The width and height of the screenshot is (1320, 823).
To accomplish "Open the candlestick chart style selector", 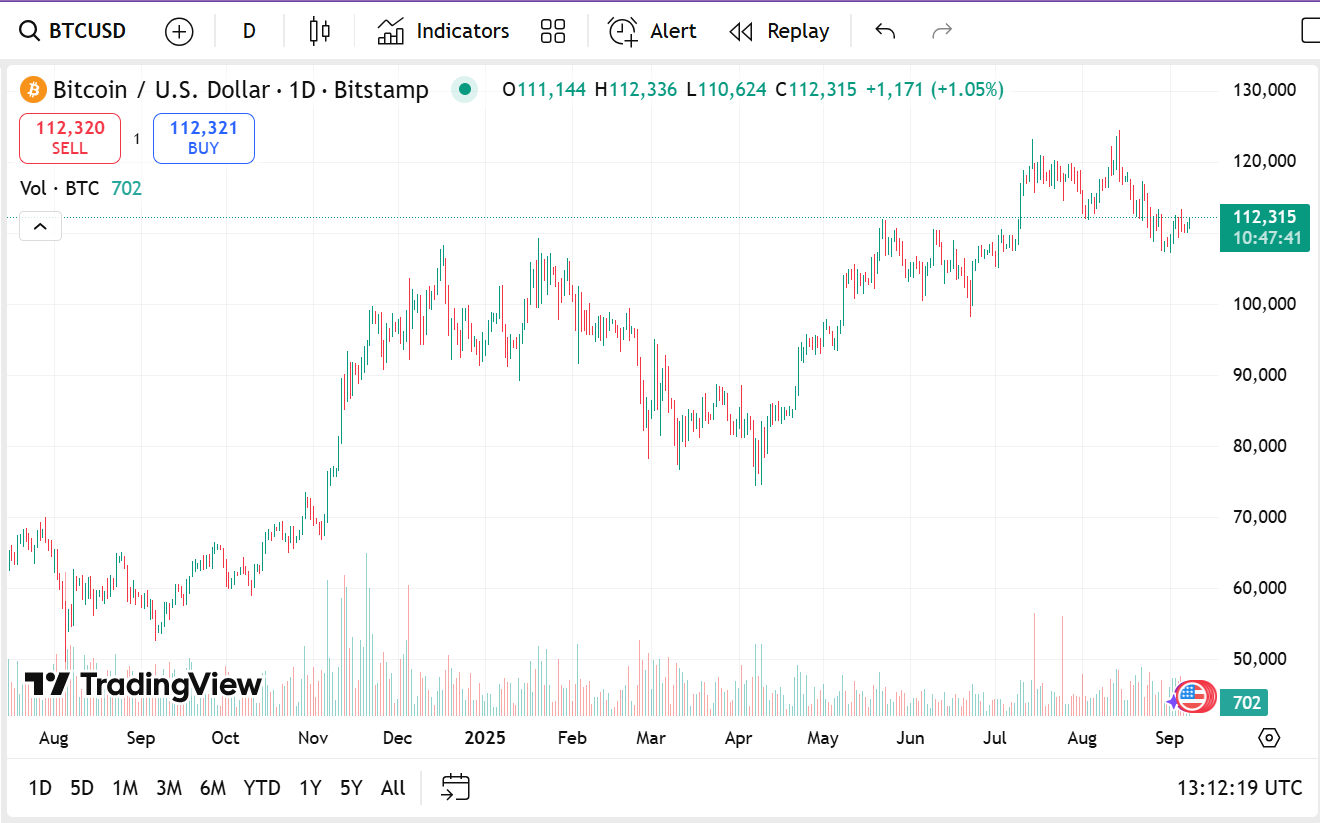I will point(319,31).
